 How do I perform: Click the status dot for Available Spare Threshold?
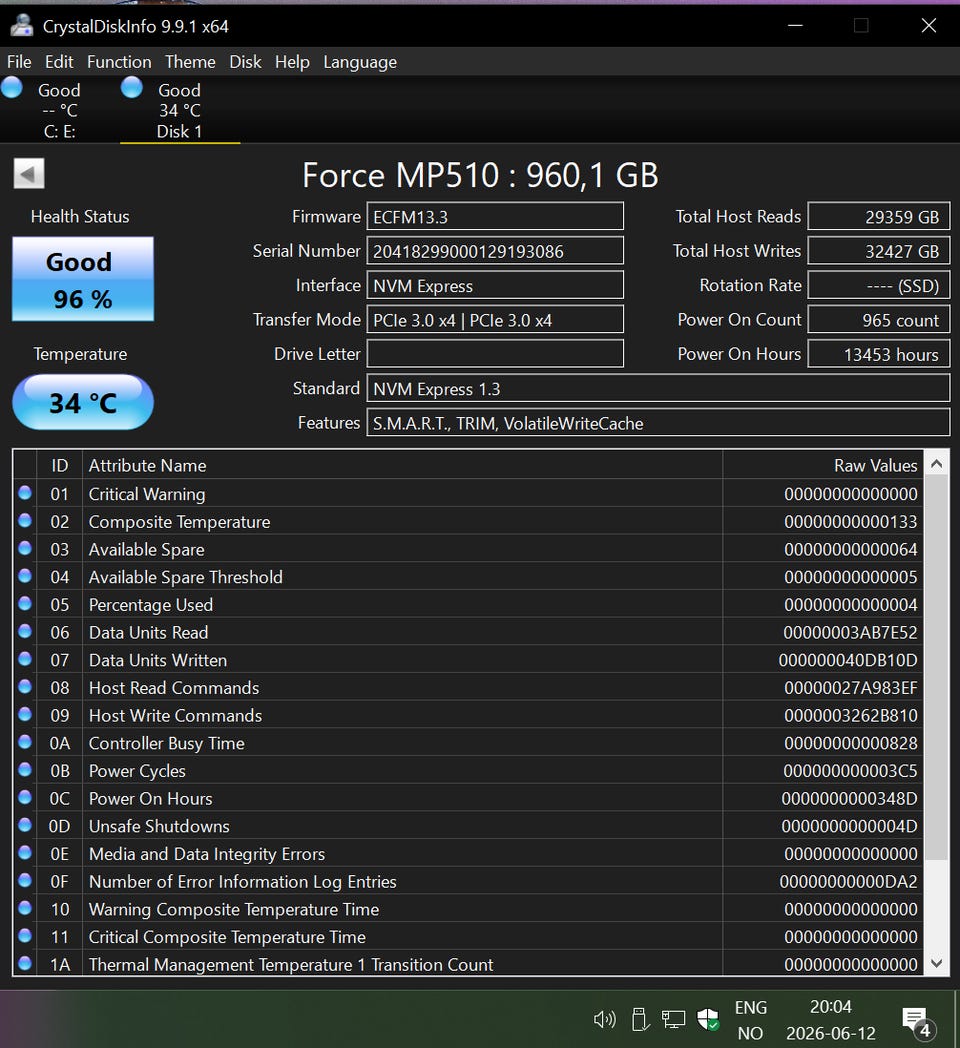[25, 576]
